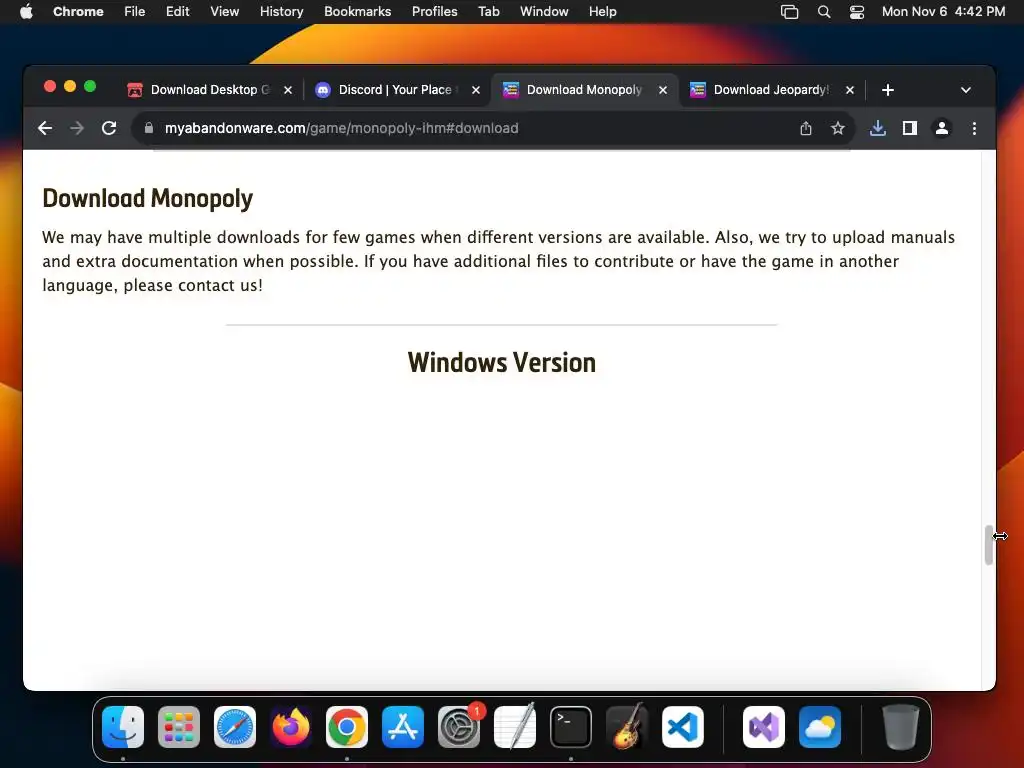Open the weather cloud app in Dock
The width and height of the screenshot is (1024, 768).
click(820, 727)
